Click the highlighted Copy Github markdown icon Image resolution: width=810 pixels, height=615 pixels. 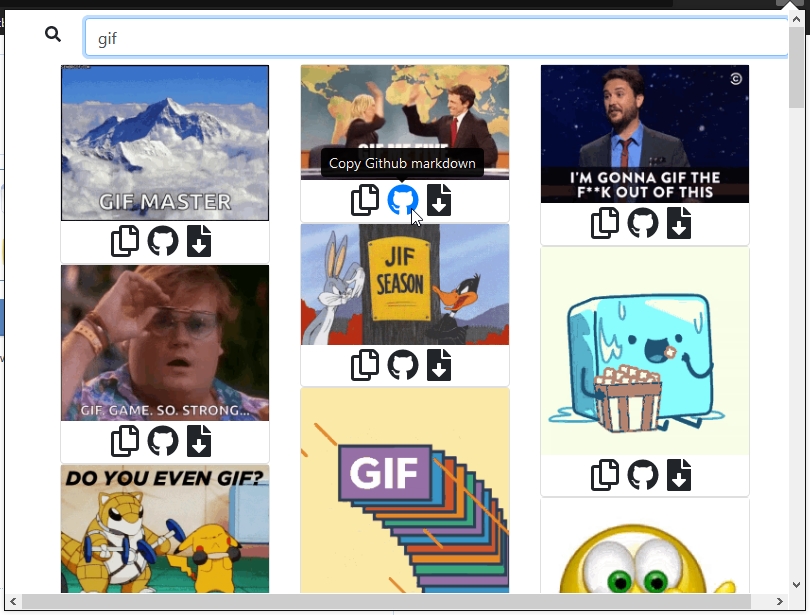[402, 200]
